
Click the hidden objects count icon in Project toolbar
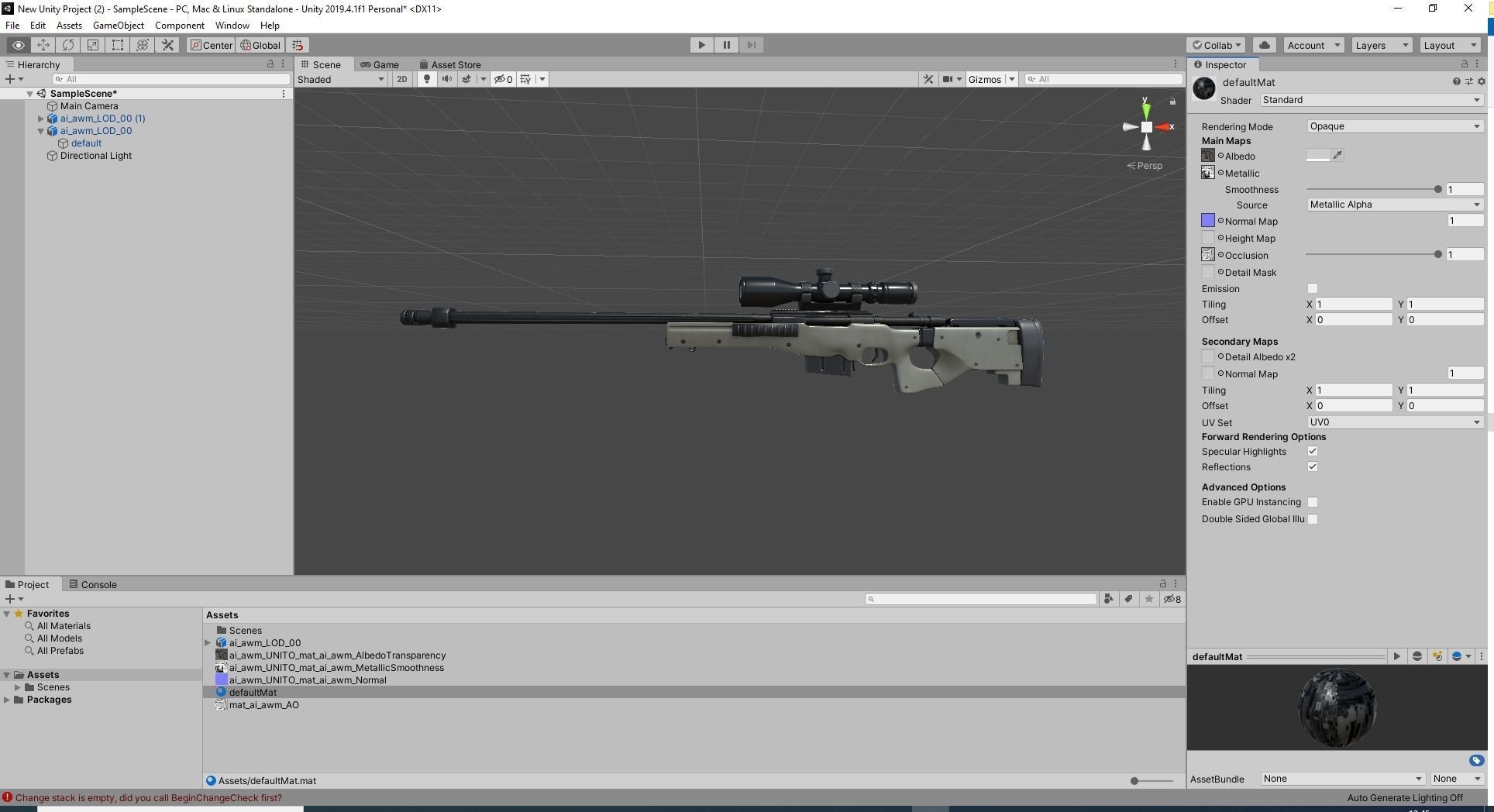pyautogui.click(x=1171, y=599)
